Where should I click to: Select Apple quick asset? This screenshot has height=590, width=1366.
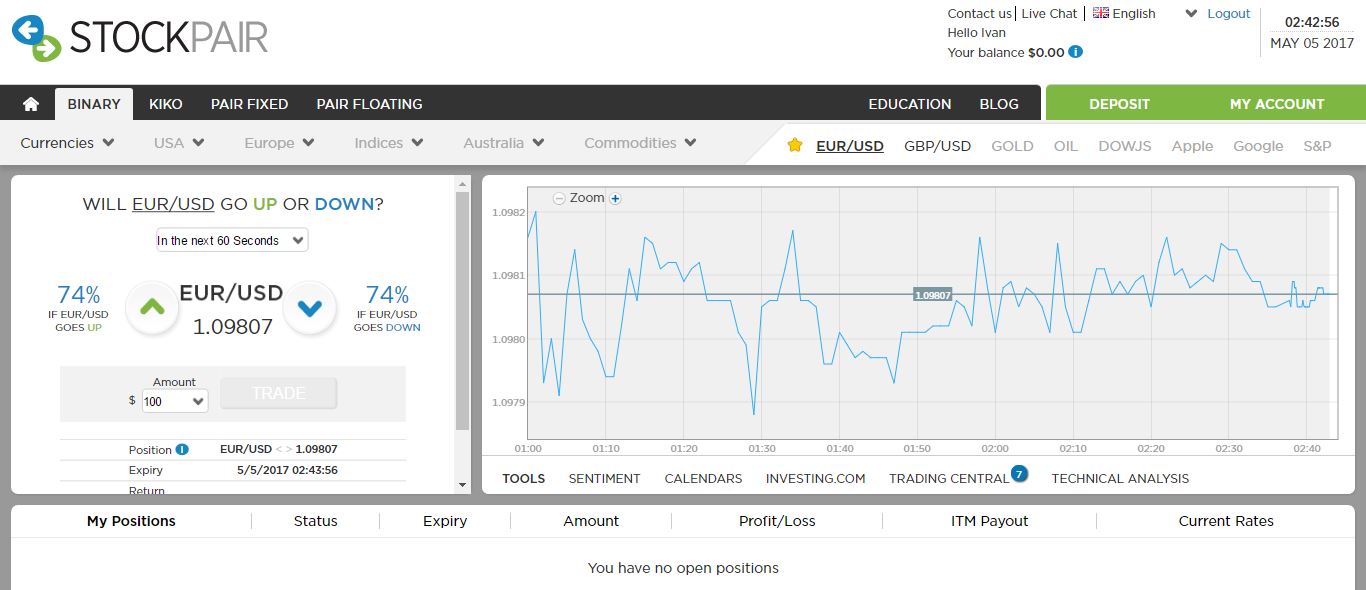click(1192, 146)
